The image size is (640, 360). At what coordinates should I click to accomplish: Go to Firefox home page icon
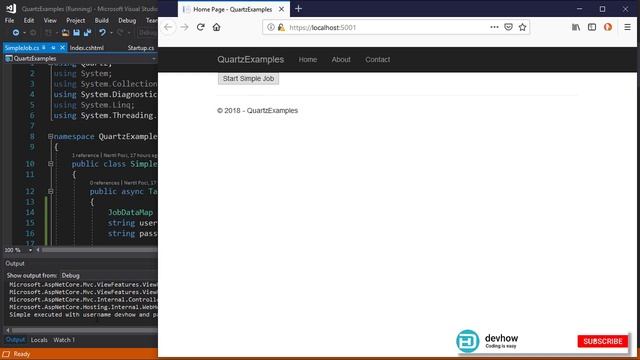(x=216, y=27)
